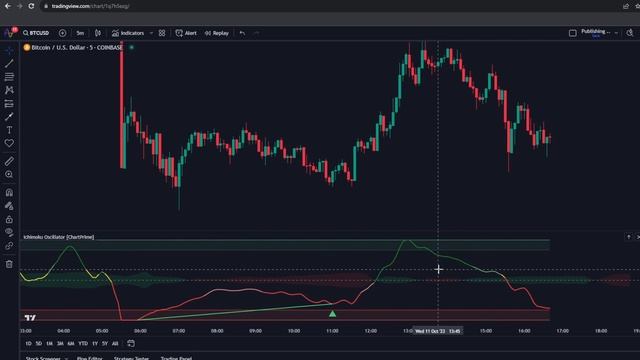The image size is (640, 360).
Task: Click the 08:00 time axis label
Action: 217,331
